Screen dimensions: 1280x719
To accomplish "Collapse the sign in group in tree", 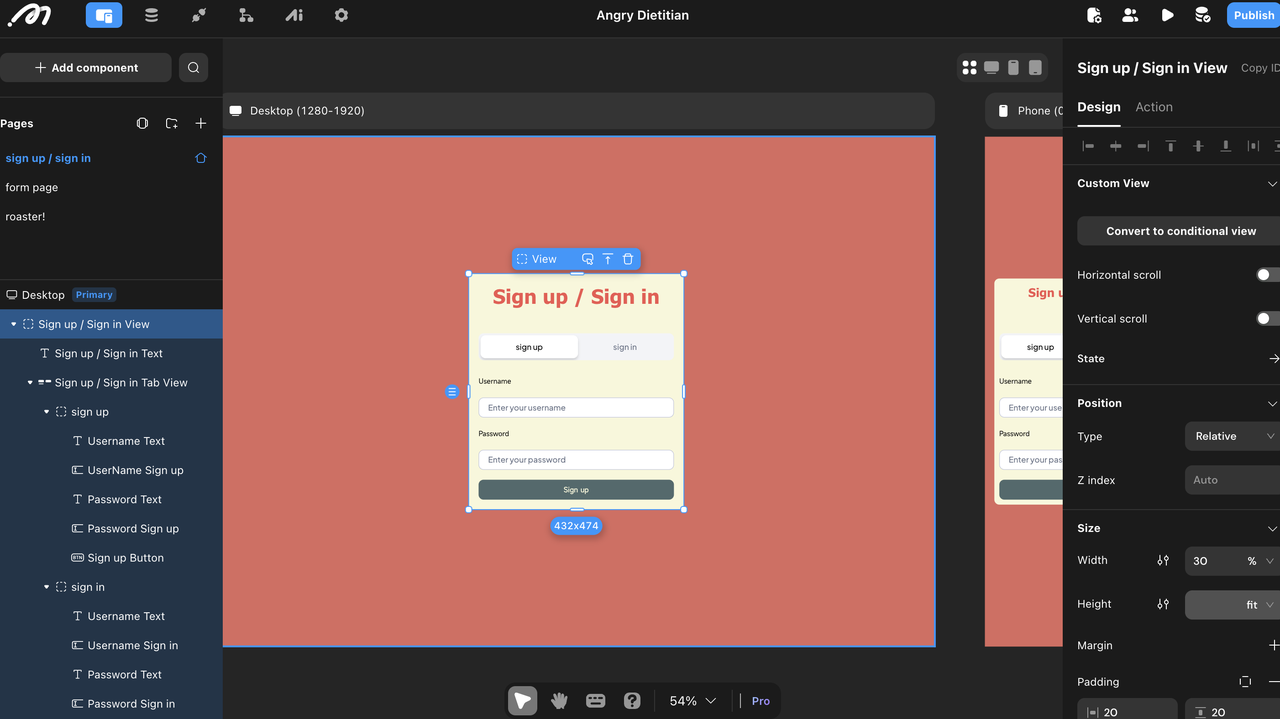I will click(x=46, y=587).
